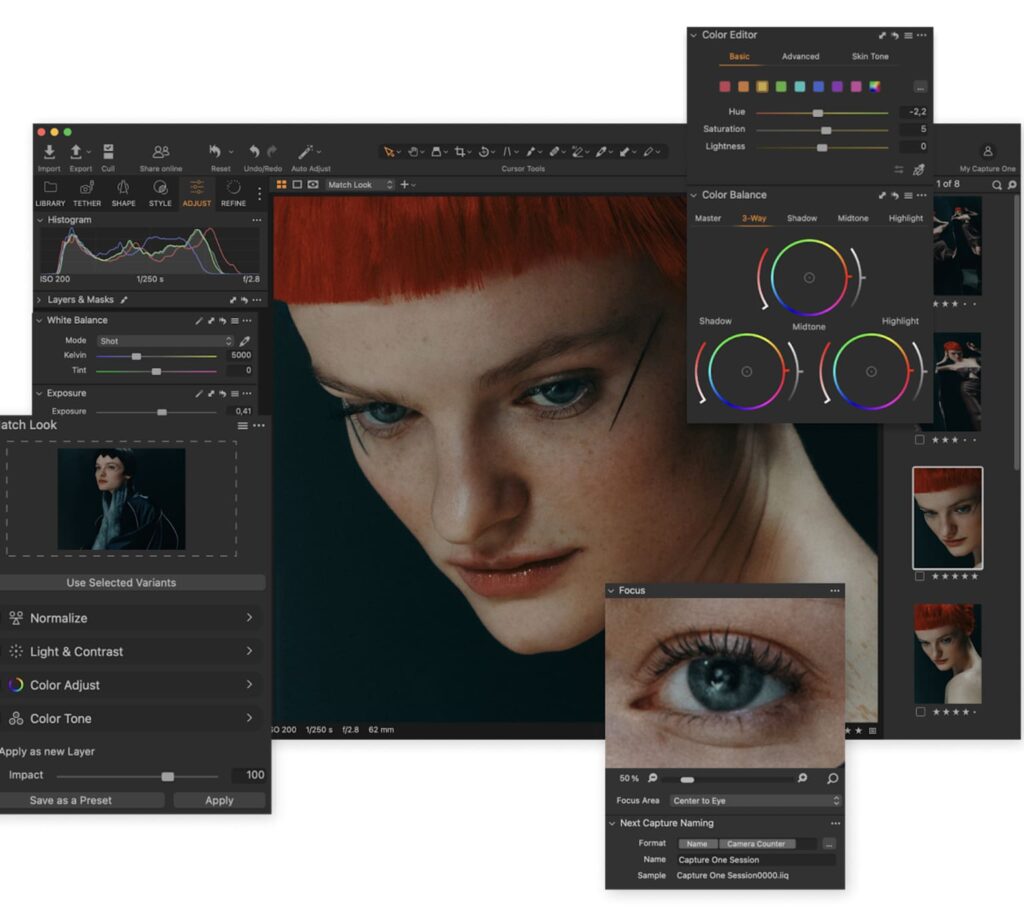This screenshot has height=909, width=1024.
Task: Click the Cull icon
Action: pyautogui.click(x=108, y=152)
